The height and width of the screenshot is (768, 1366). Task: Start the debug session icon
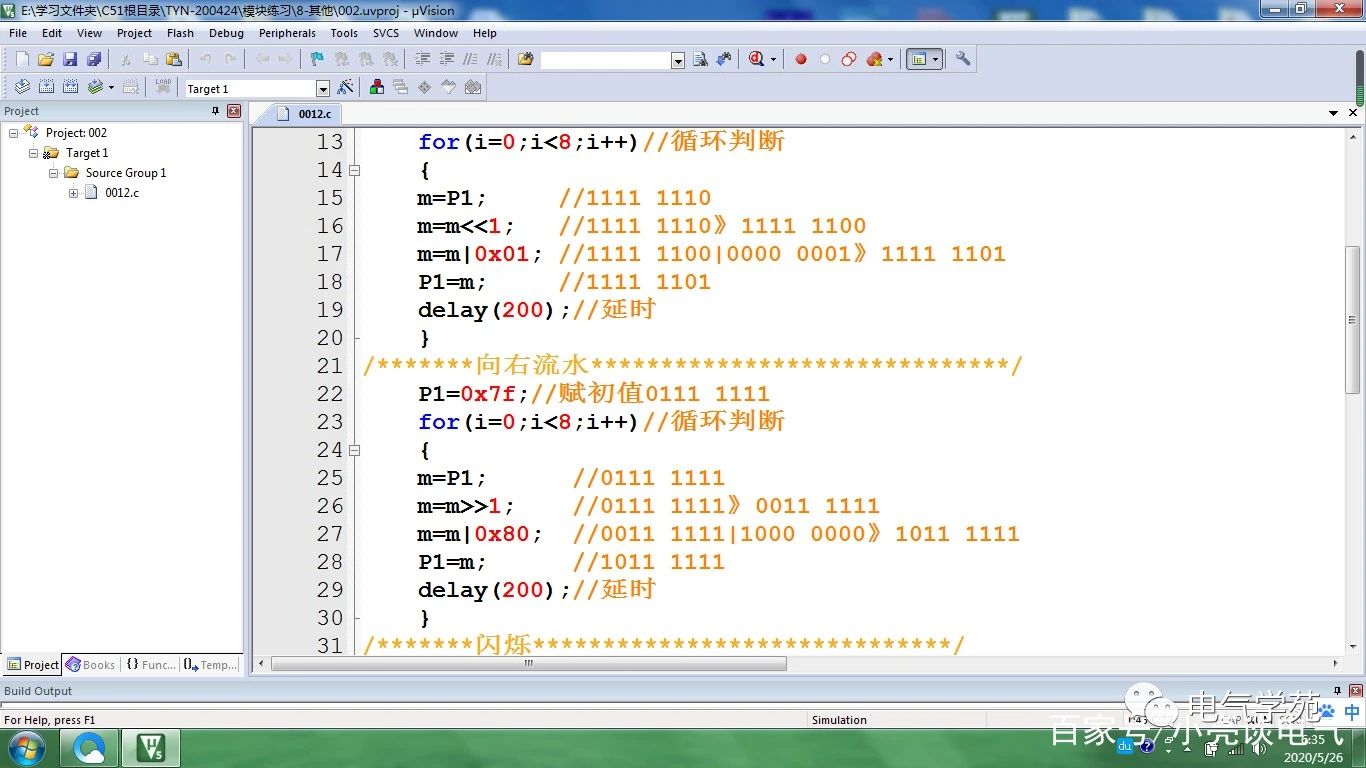(757, 59)
